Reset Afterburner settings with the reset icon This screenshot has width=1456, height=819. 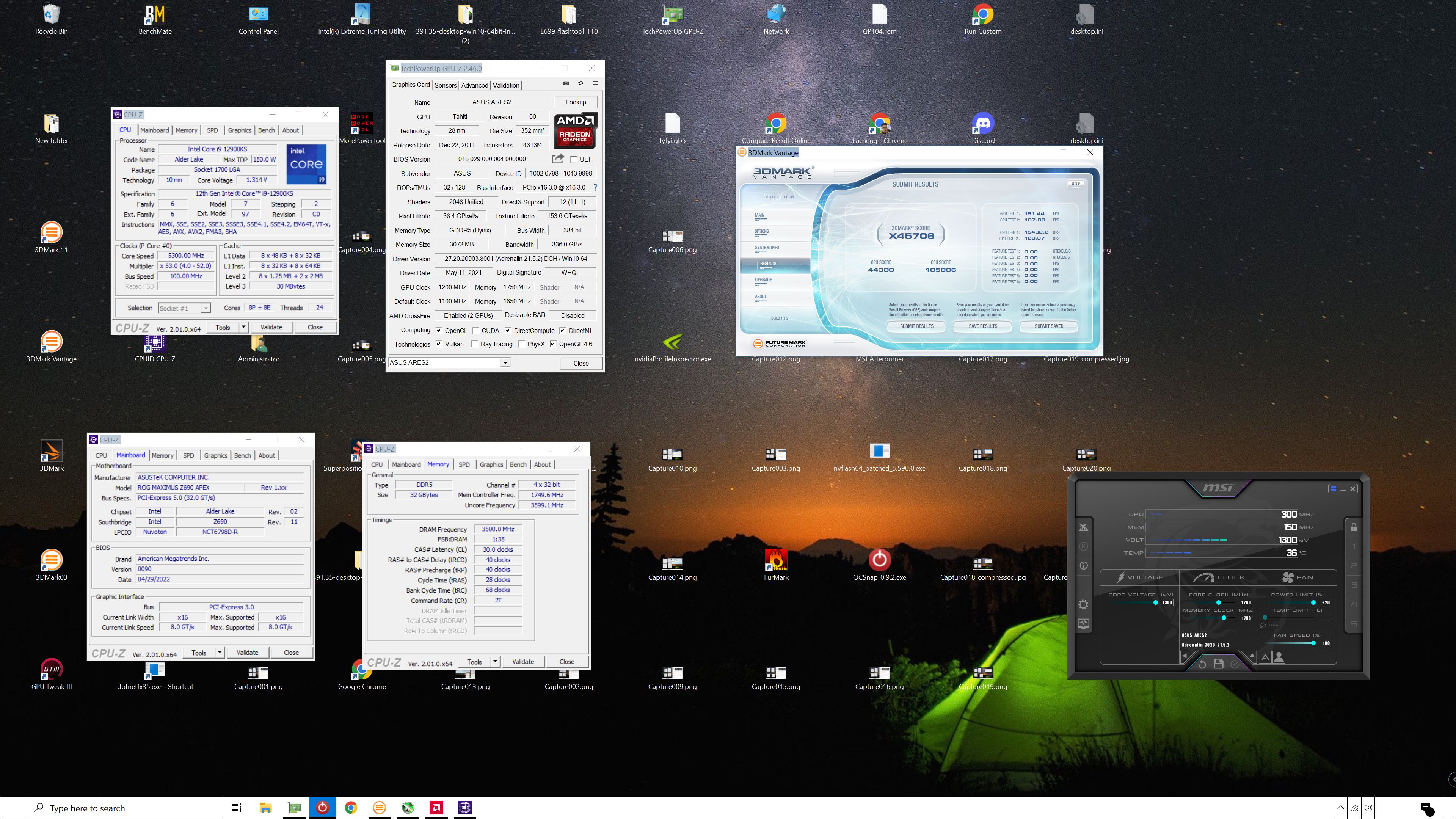pyautogui.click(x=1202, y=664)
